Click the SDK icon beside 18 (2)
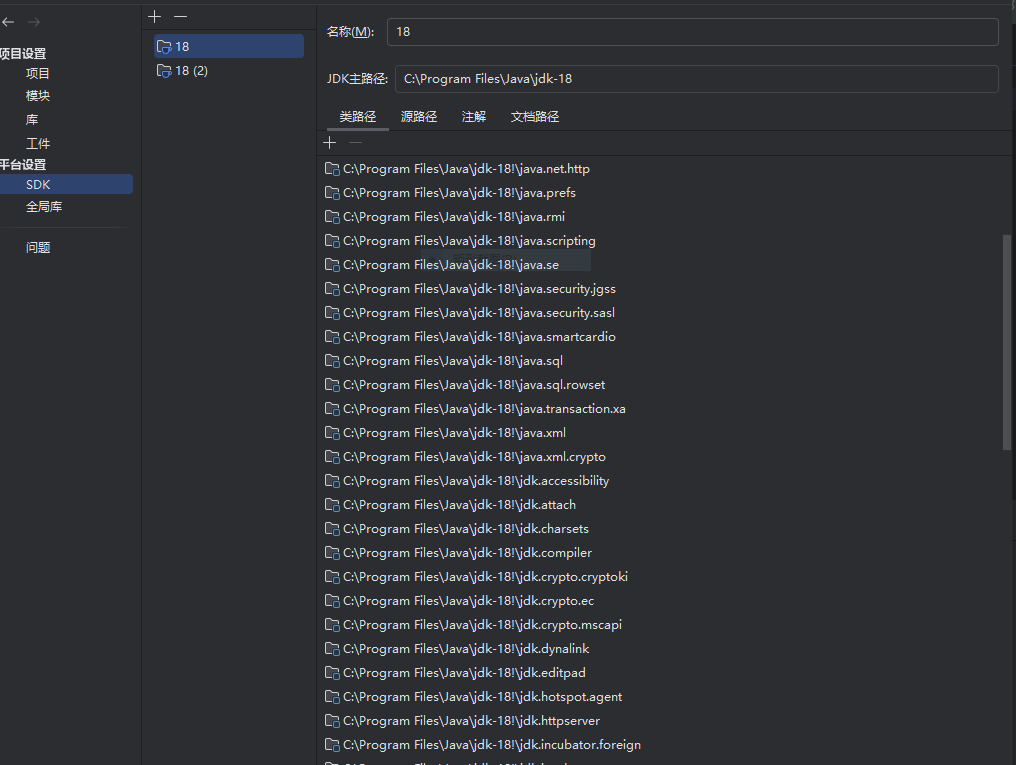 [x=164, y=71]
